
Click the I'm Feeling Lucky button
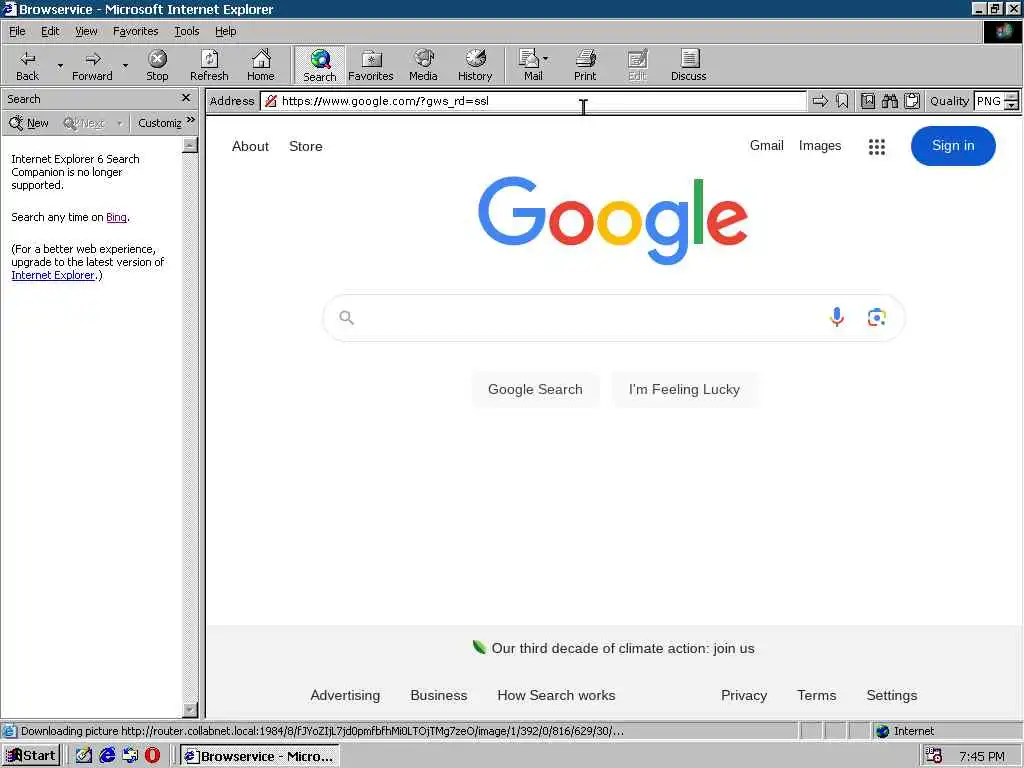tap(684, 389)
